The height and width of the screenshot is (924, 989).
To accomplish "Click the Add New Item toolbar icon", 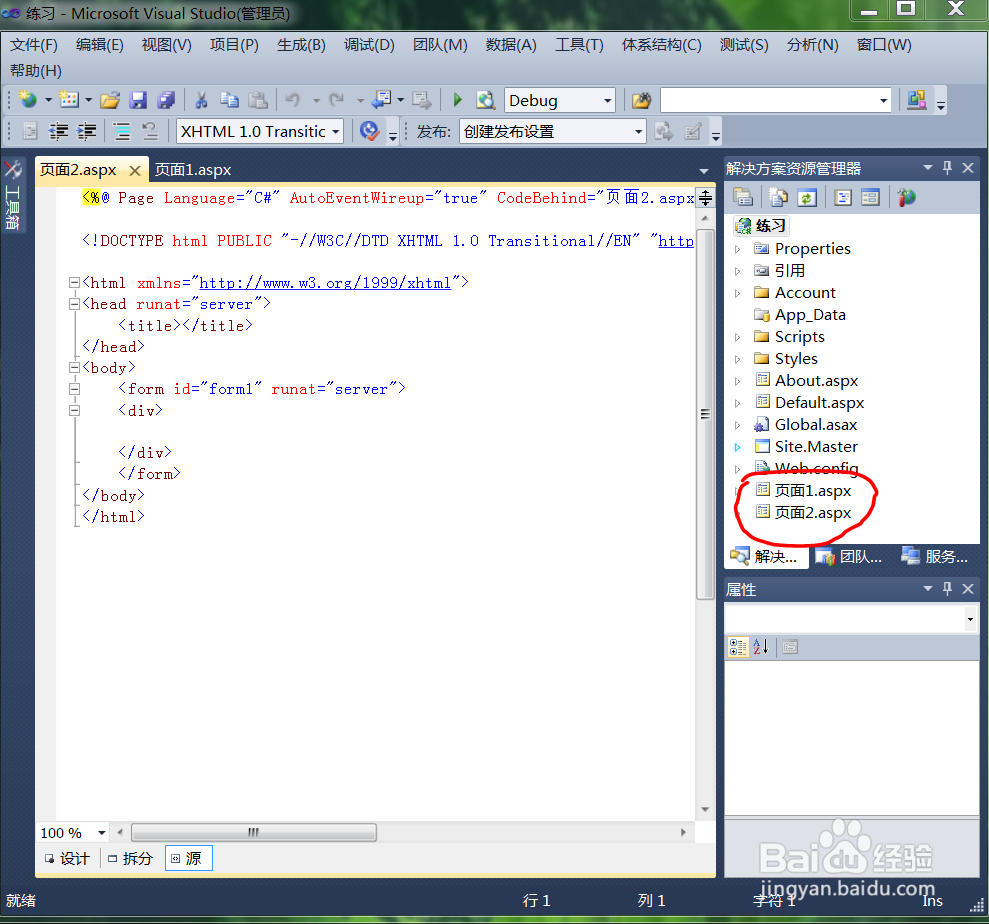I will click(68, 100).
